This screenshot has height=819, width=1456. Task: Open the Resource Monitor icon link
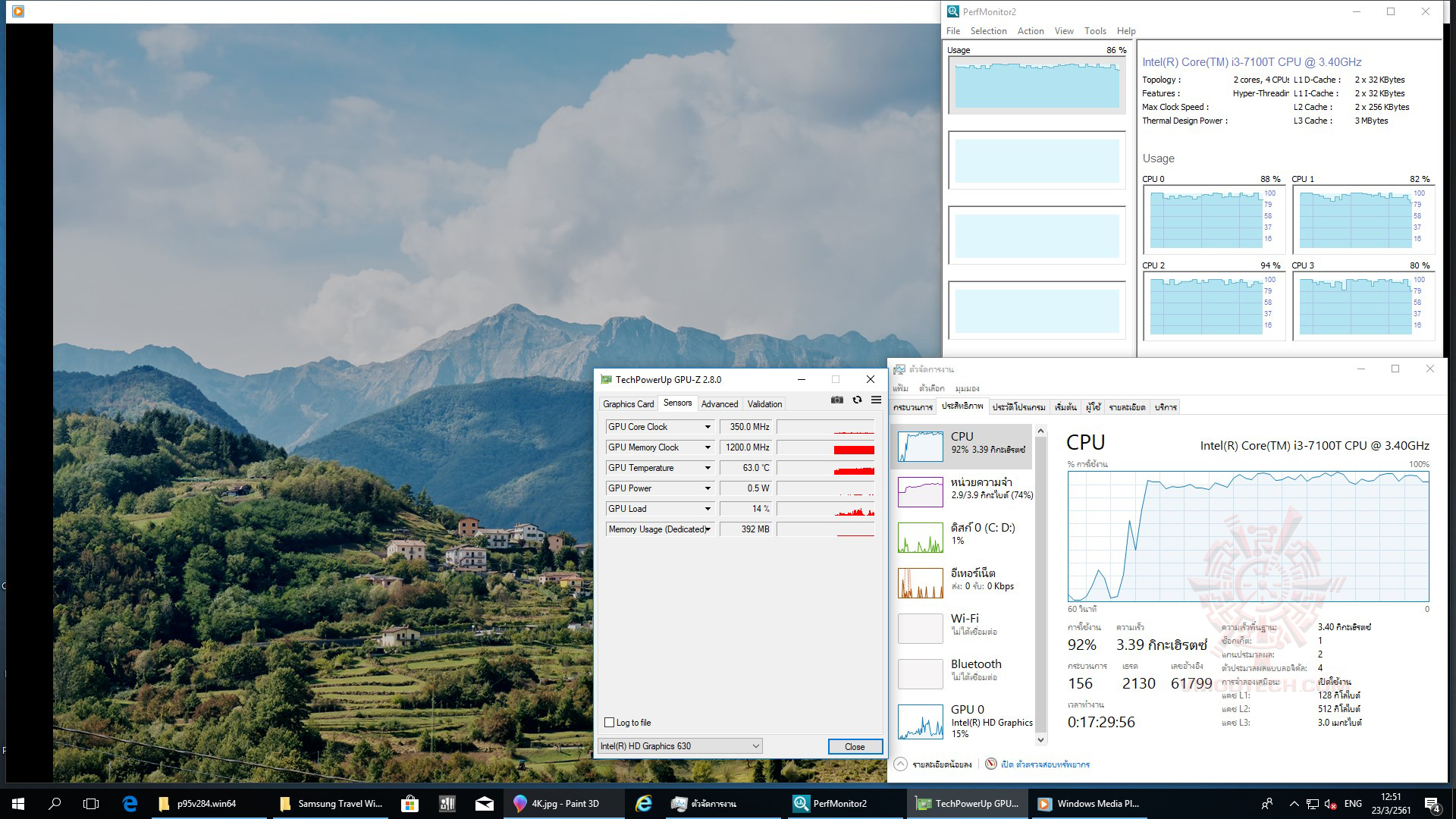990,764
